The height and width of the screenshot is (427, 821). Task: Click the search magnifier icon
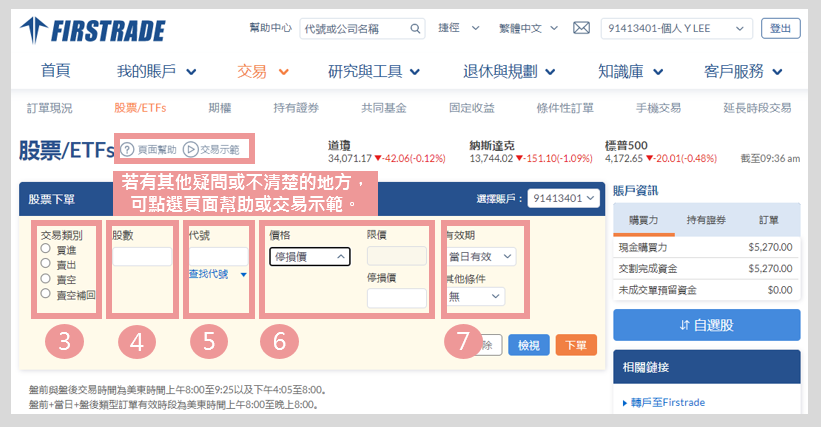[415, 29]
